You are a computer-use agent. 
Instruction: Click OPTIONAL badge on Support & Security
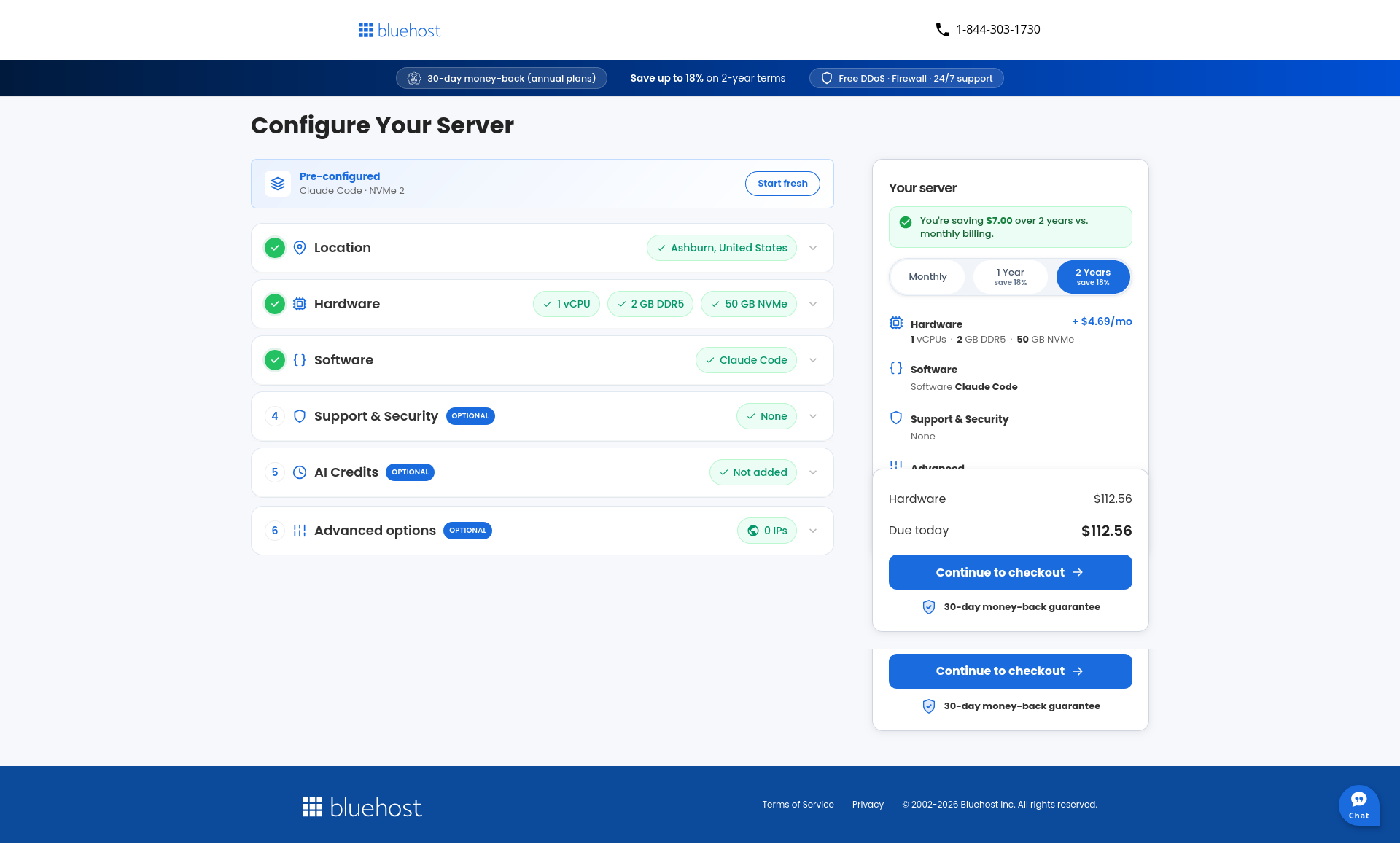[470, 416]
